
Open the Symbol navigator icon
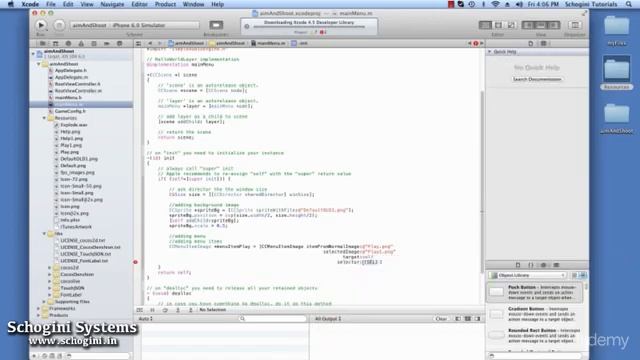(55, 43)
